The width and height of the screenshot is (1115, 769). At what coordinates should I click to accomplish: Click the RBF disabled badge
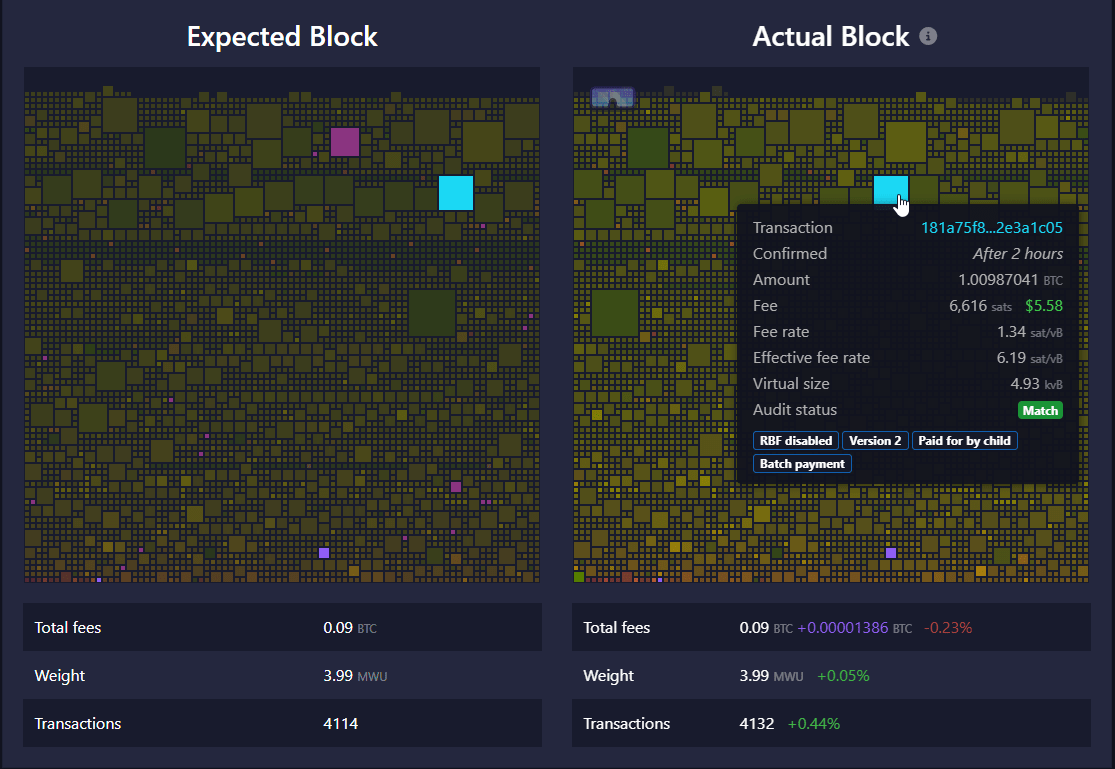[x=796, y=441]
